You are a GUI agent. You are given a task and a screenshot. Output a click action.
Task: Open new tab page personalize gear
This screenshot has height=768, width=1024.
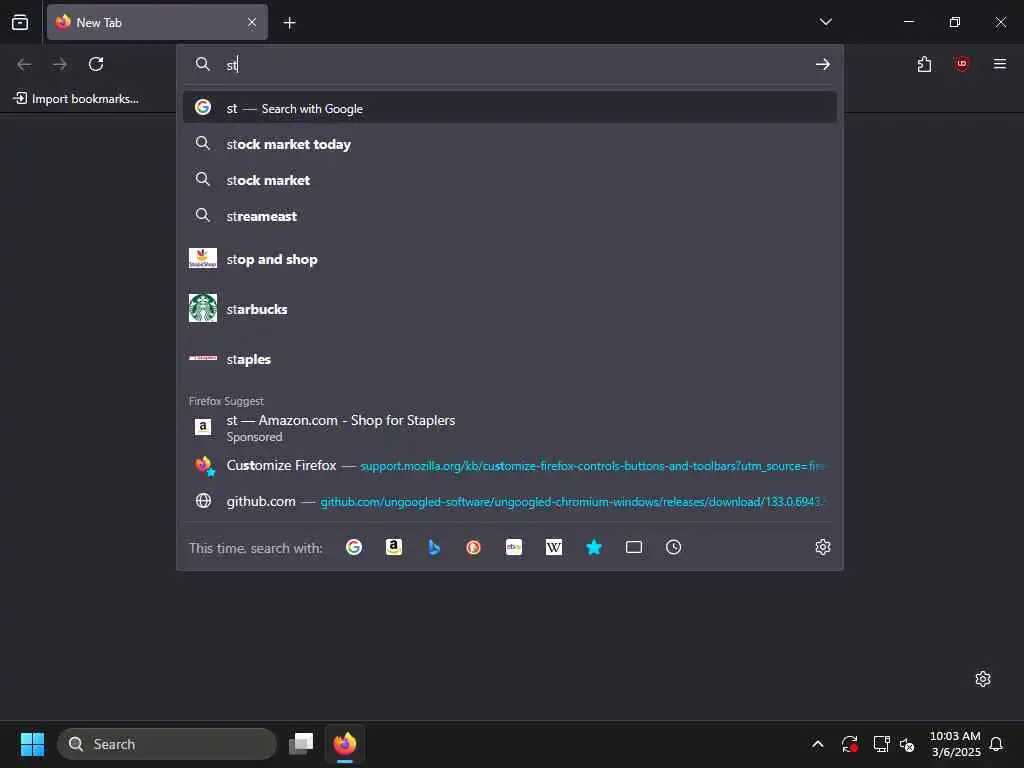coord(982,679)
